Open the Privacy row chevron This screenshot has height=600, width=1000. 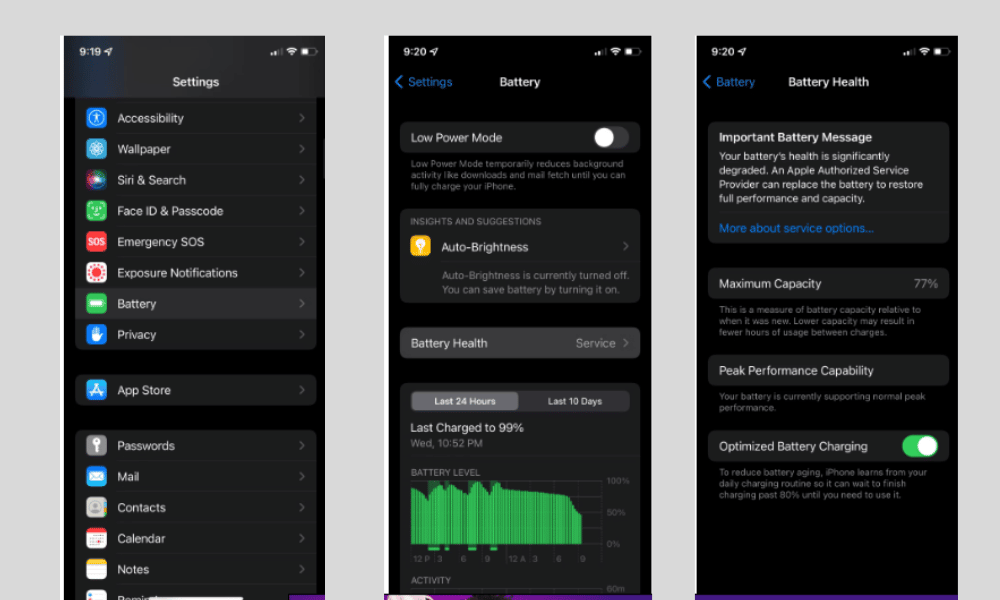pyautogui.click(x=302, y=335)
